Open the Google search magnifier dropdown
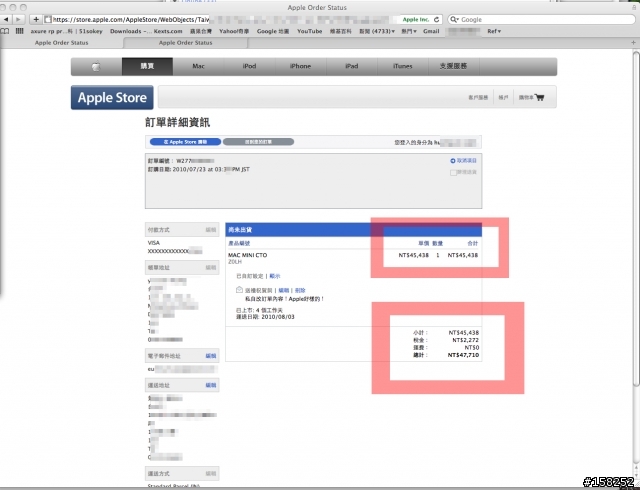The width and height of the screenshot is (640, 490). pos(454,19)
